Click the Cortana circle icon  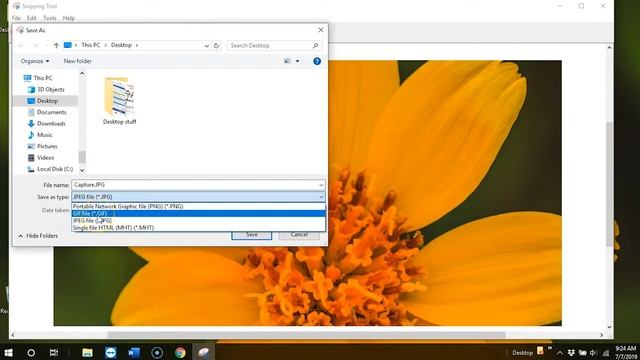[31, 353]
